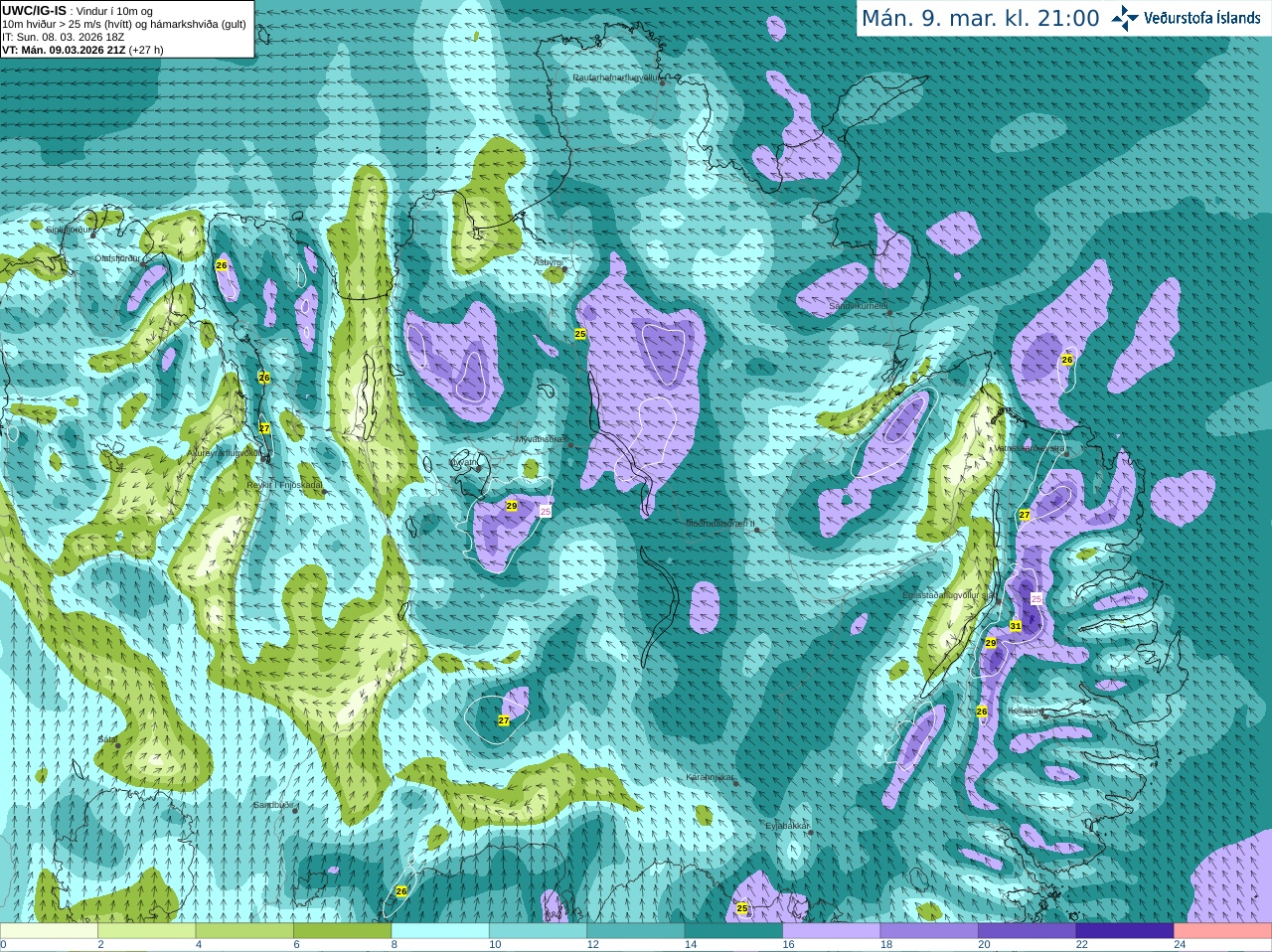Image resolution: width=1272 pixels, height=952 pixels.
Task: Select the 6–8 m/s green legend swatch
Action: point(343,931)
